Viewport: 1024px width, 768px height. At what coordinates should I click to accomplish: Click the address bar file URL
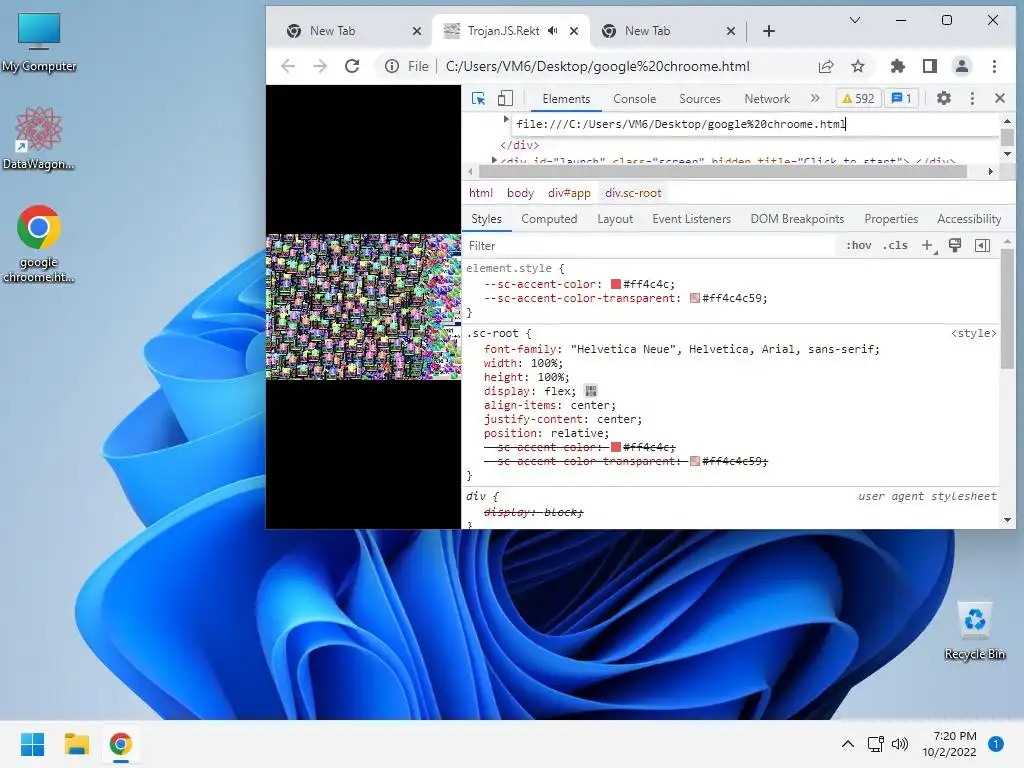tap(597, 67)
